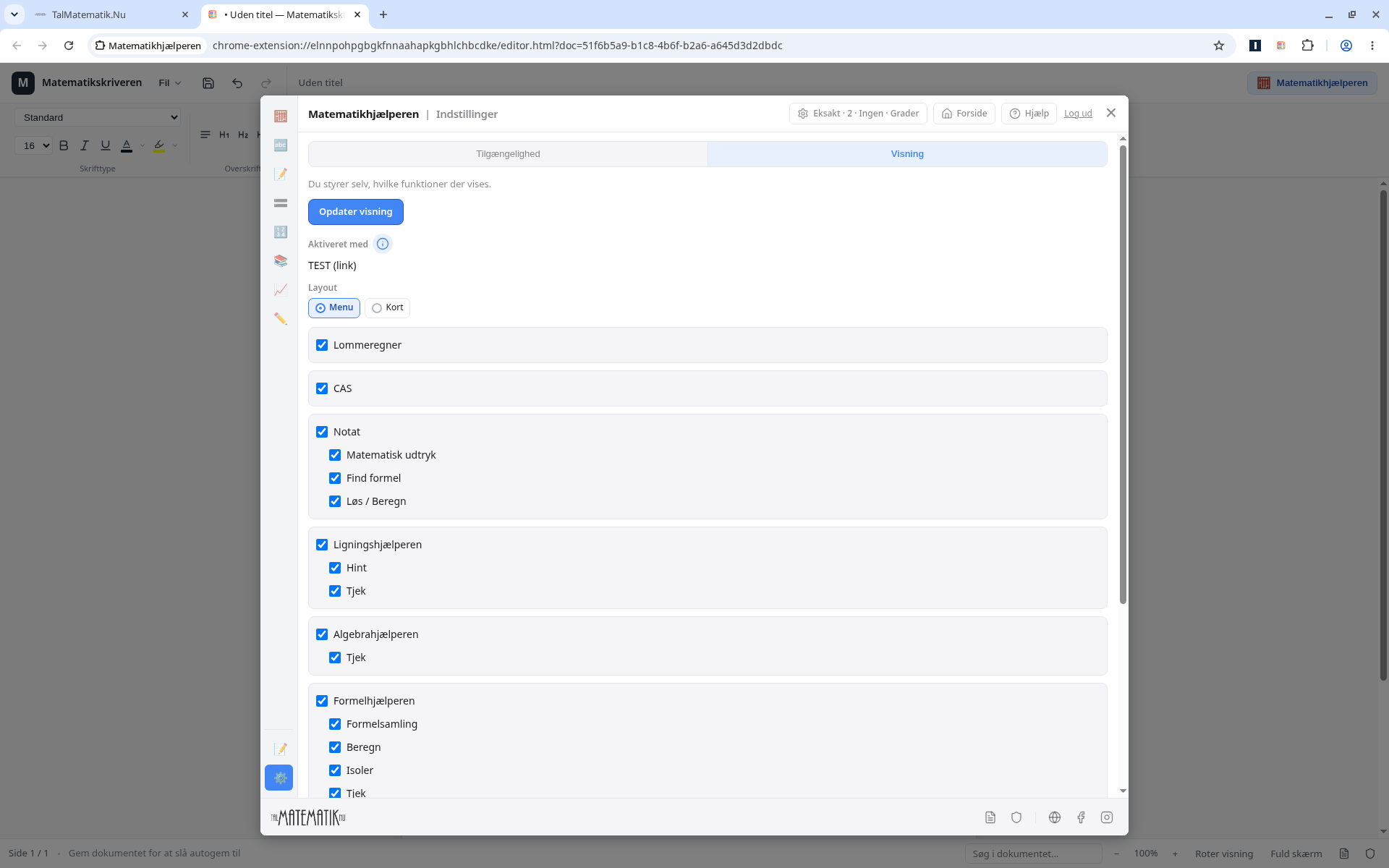This screenshot has width=1389, height=868.
Task: Open the pencil sidebar icon
Action: [x=281, y=319]
